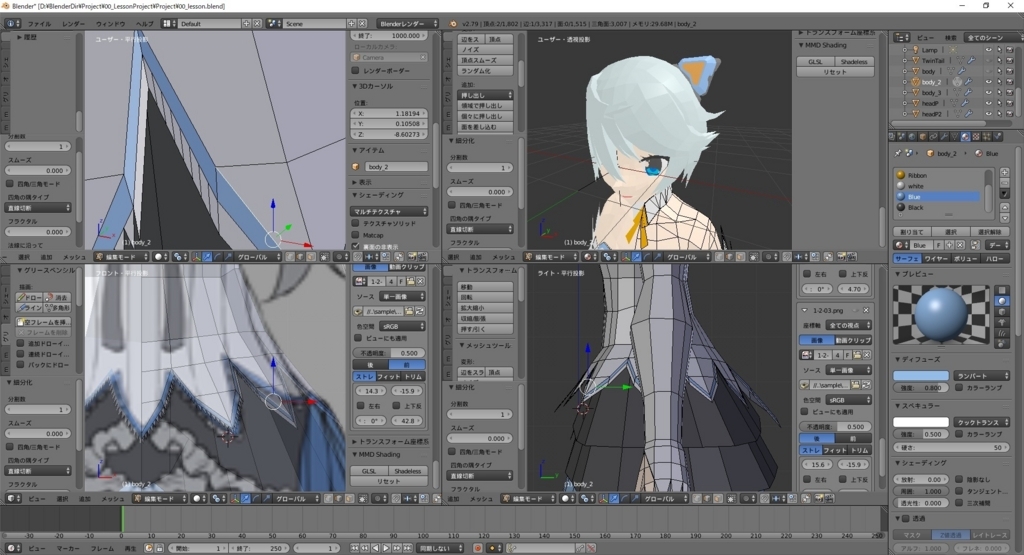Viewport: 1024px width, 555px height.
Task: Click the 終了 end frame 250 field
Action: tap(258, 548)
